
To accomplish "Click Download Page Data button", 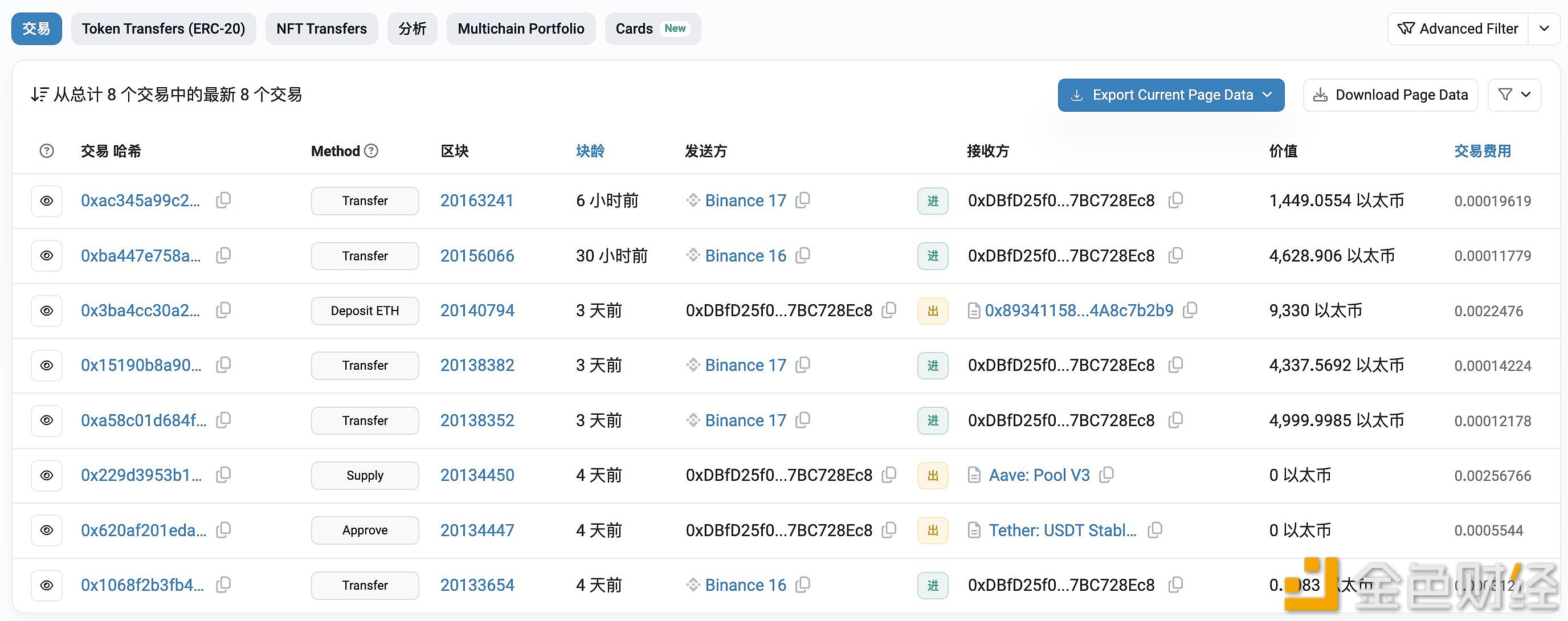I will pos(1390,95).
